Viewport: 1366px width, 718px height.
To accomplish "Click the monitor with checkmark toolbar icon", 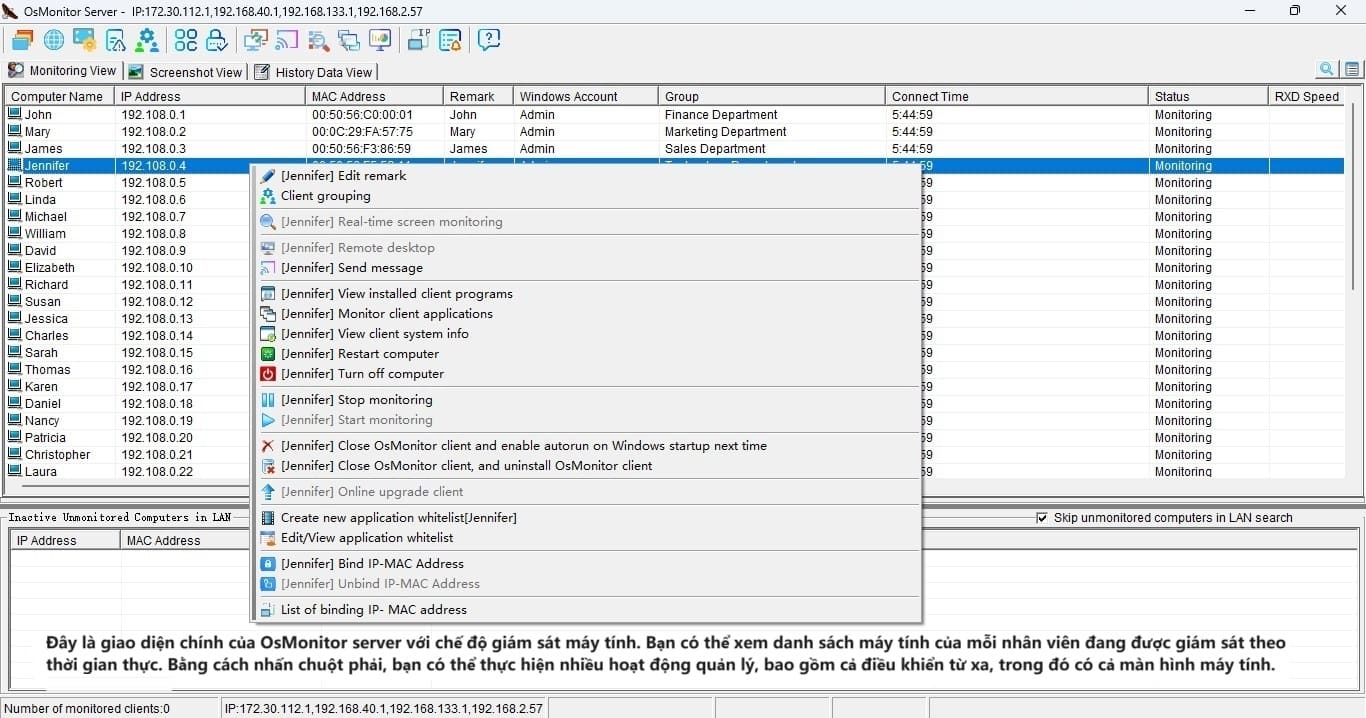I will click(x=256, y=40).
